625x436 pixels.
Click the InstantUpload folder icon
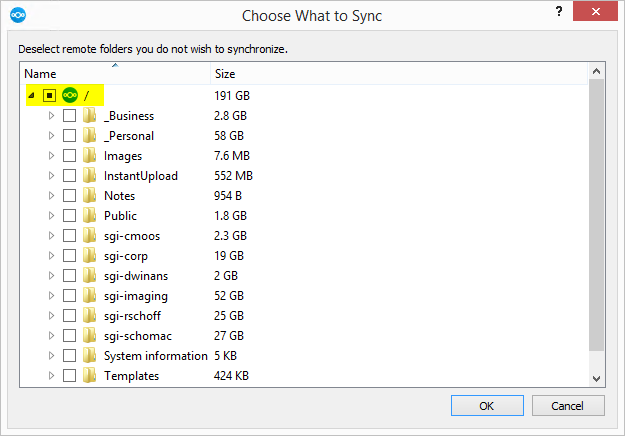(90, 175)
